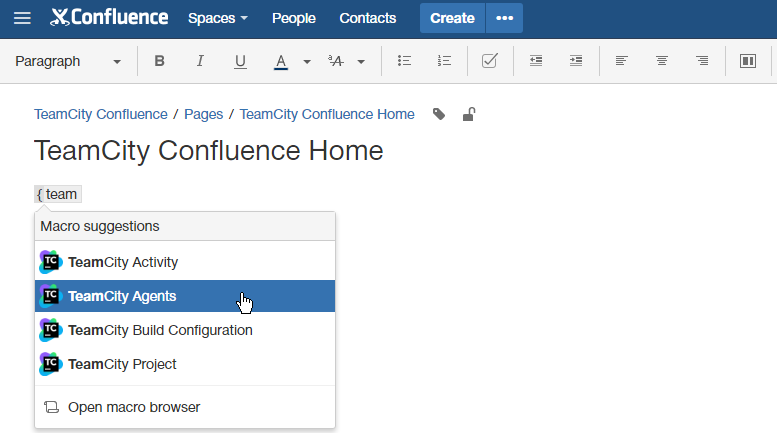
Task: Align text to the right
Action: click(x=702, y=61)
